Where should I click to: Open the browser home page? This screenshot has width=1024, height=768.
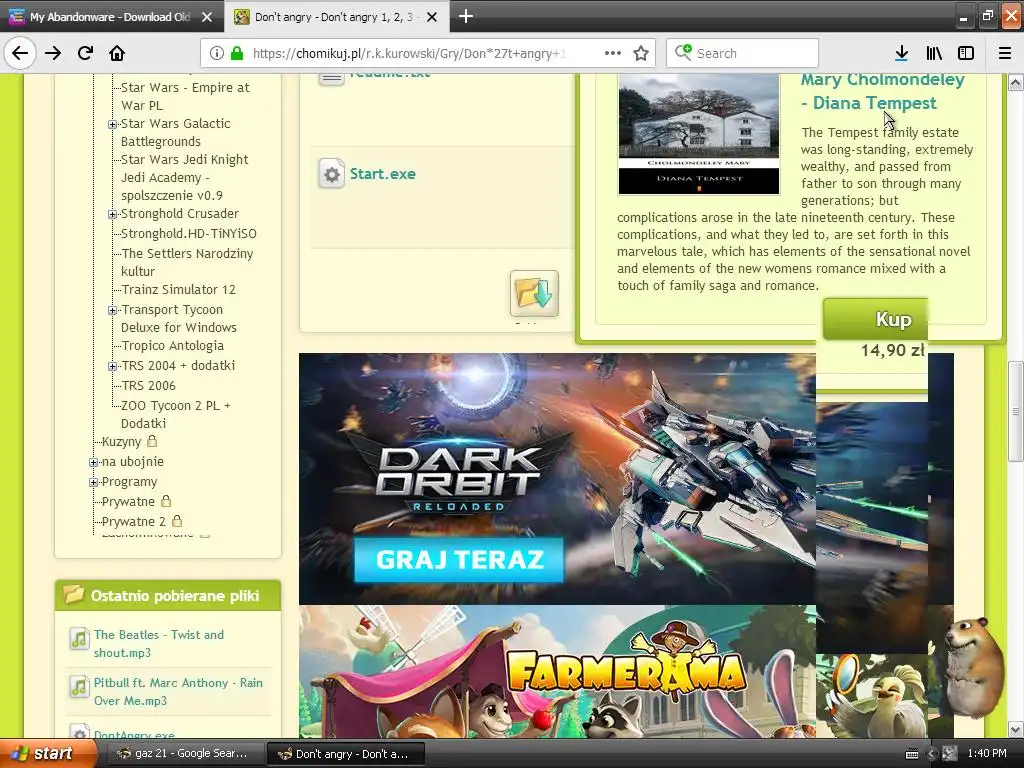click(117, 53)
